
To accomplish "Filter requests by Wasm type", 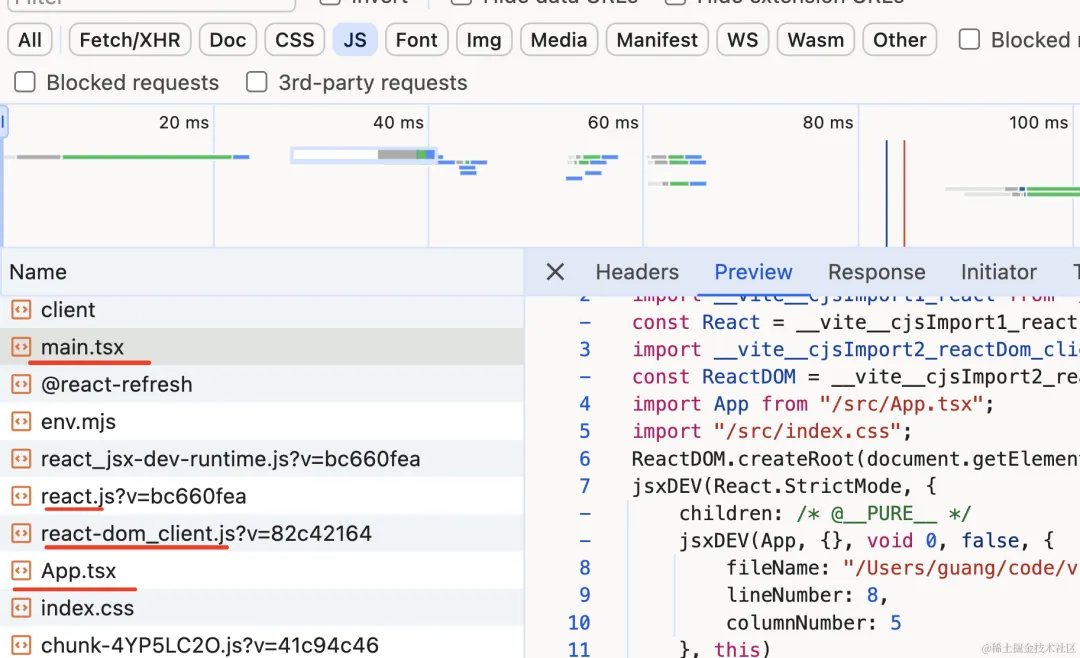I will 816,40.
